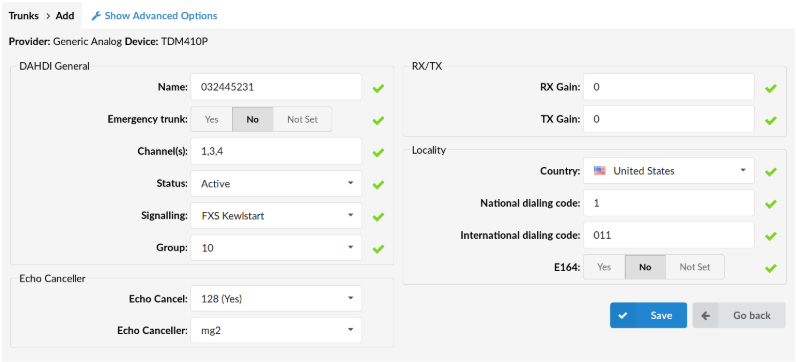Expand the Echo Canceller dropdown showing mg2
The height and width of the screenshot is (362, 796).
(276, 331)
